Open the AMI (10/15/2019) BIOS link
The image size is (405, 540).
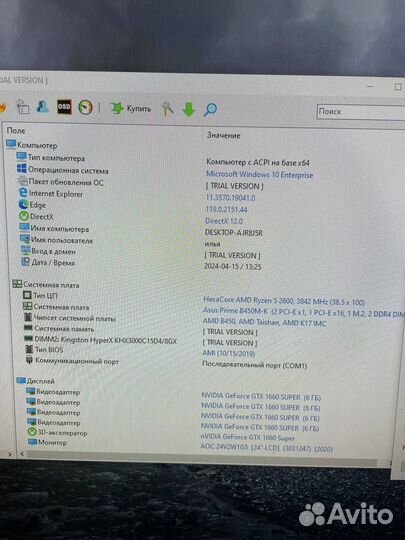tap(229, 353)
